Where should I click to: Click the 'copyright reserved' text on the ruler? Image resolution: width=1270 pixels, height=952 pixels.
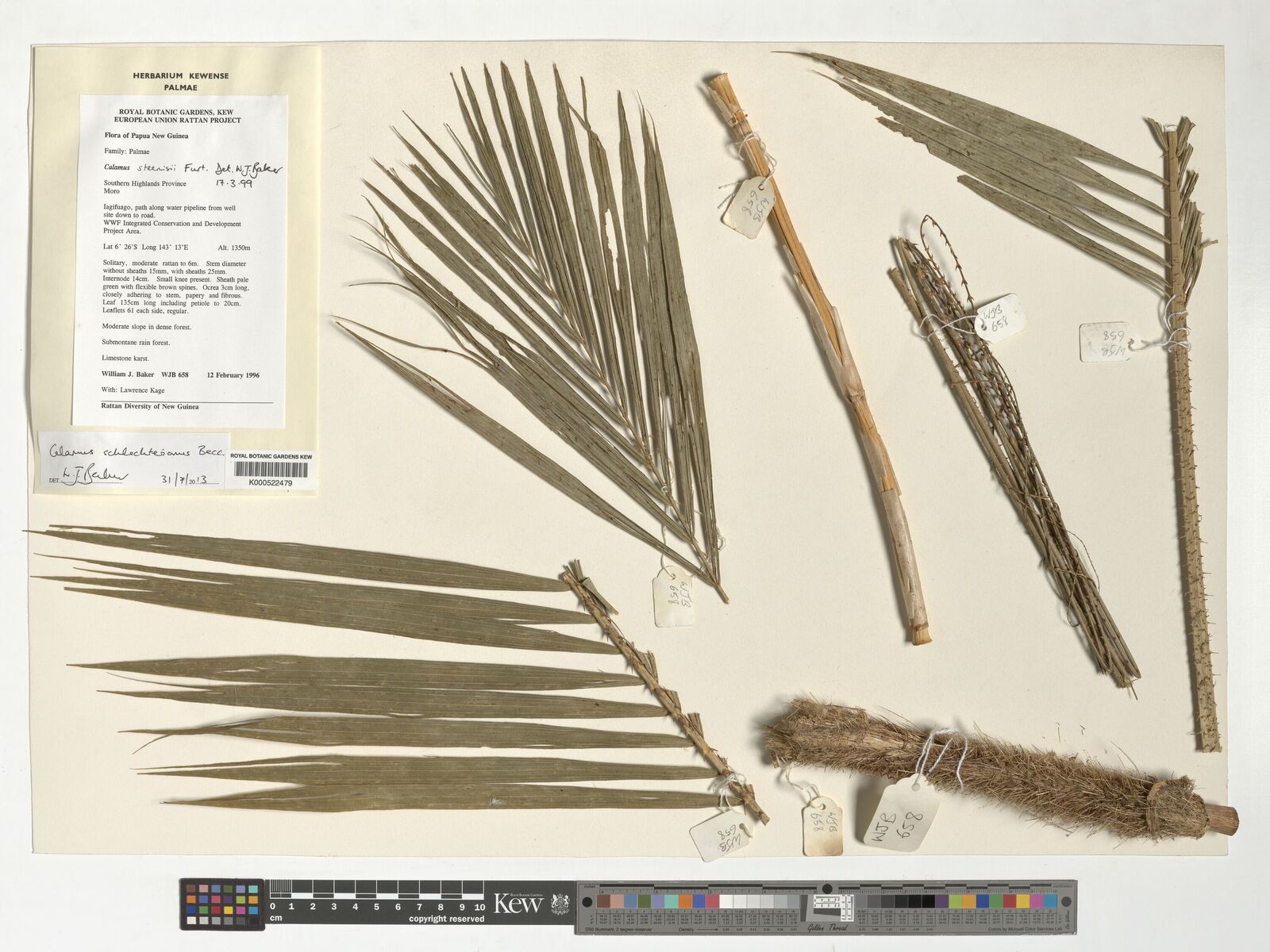pos(446,919)
